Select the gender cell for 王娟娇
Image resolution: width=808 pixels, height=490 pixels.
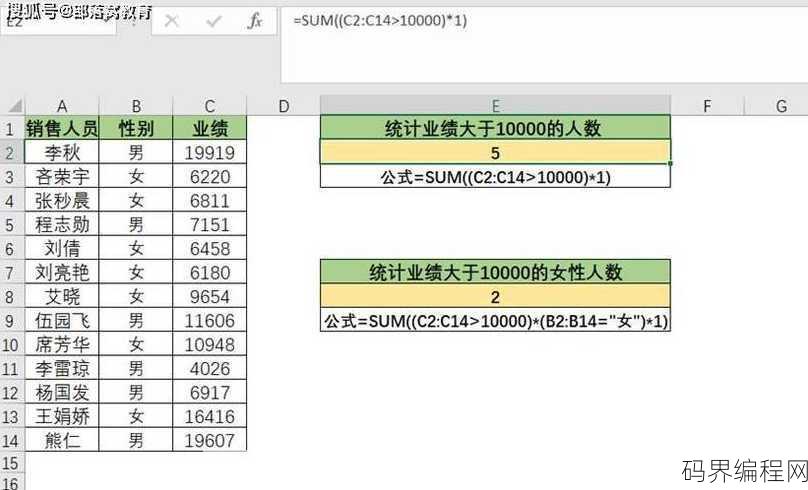(x=136, y=416)
